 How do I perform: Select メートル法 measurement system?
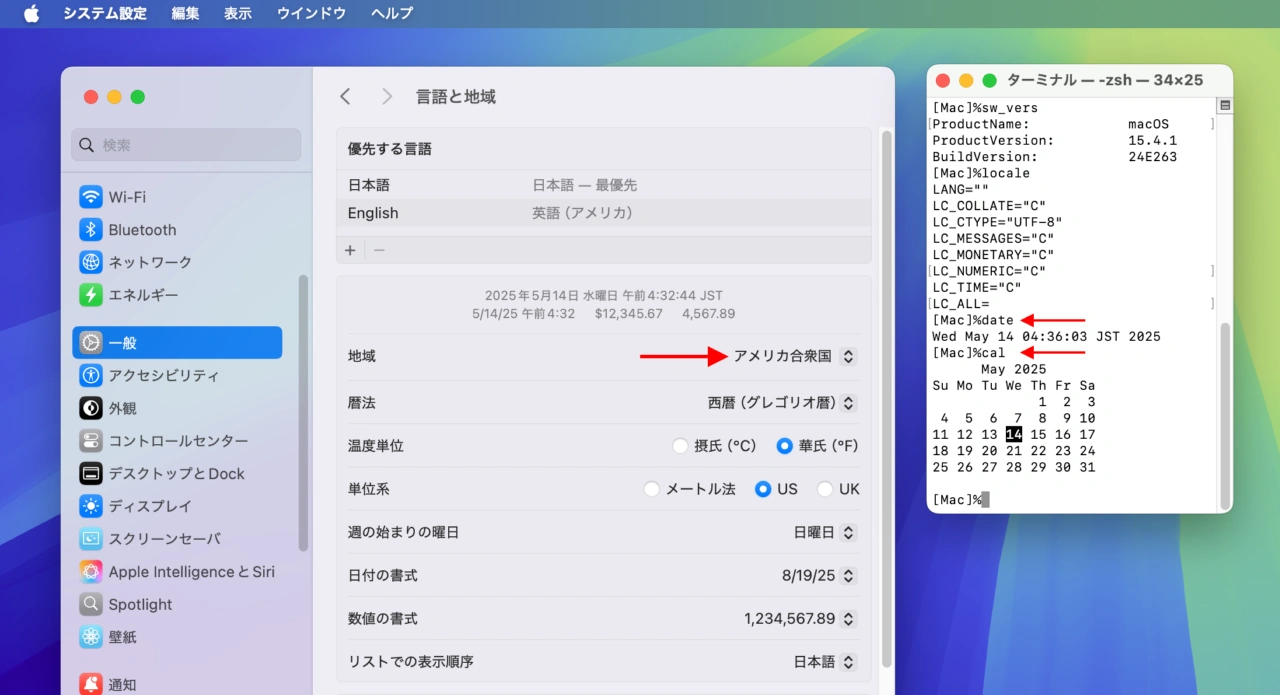pos(652,489)
